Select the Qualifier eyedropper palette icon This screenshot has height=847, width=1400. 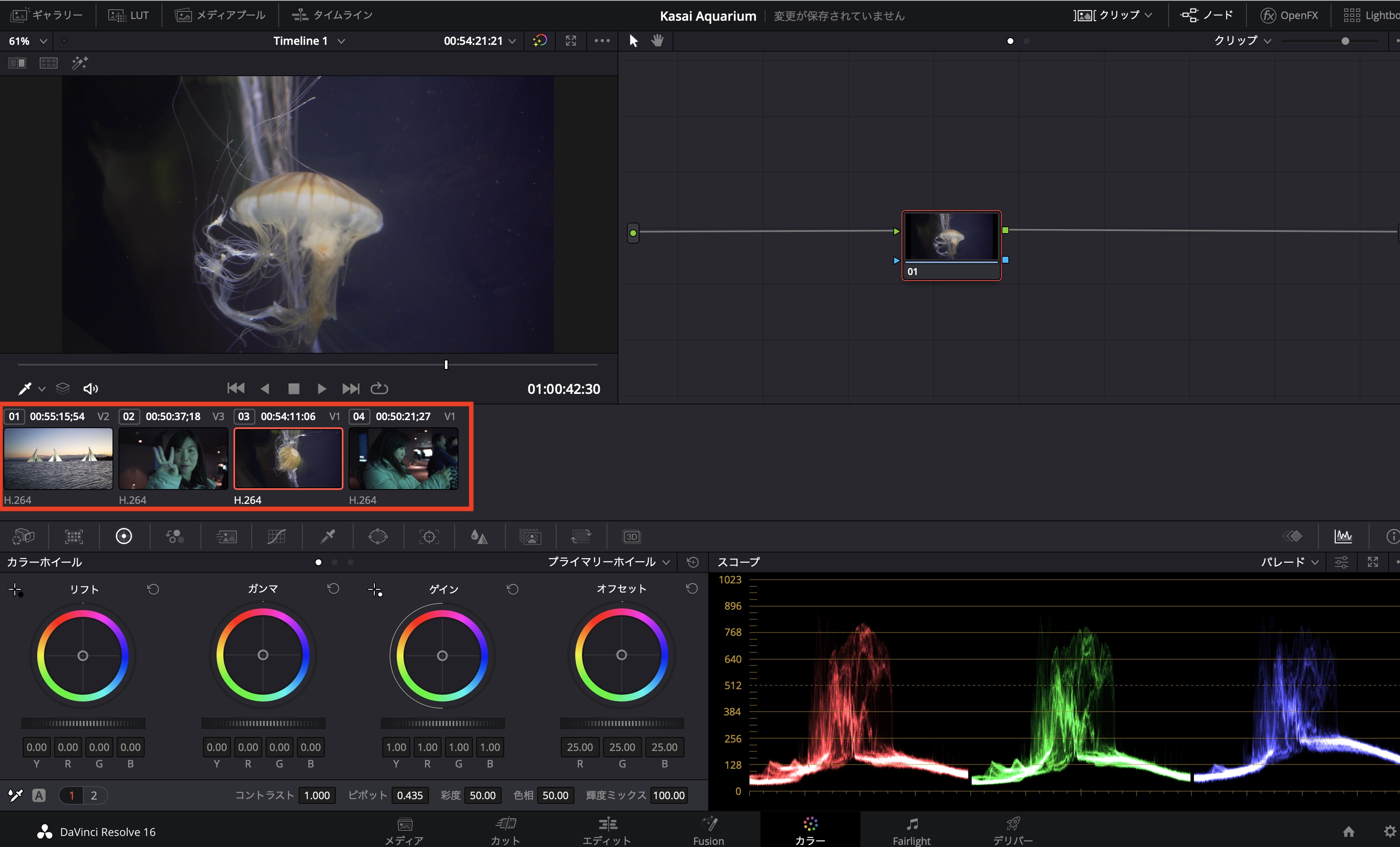pyautogui.click(x=328, y=536)
